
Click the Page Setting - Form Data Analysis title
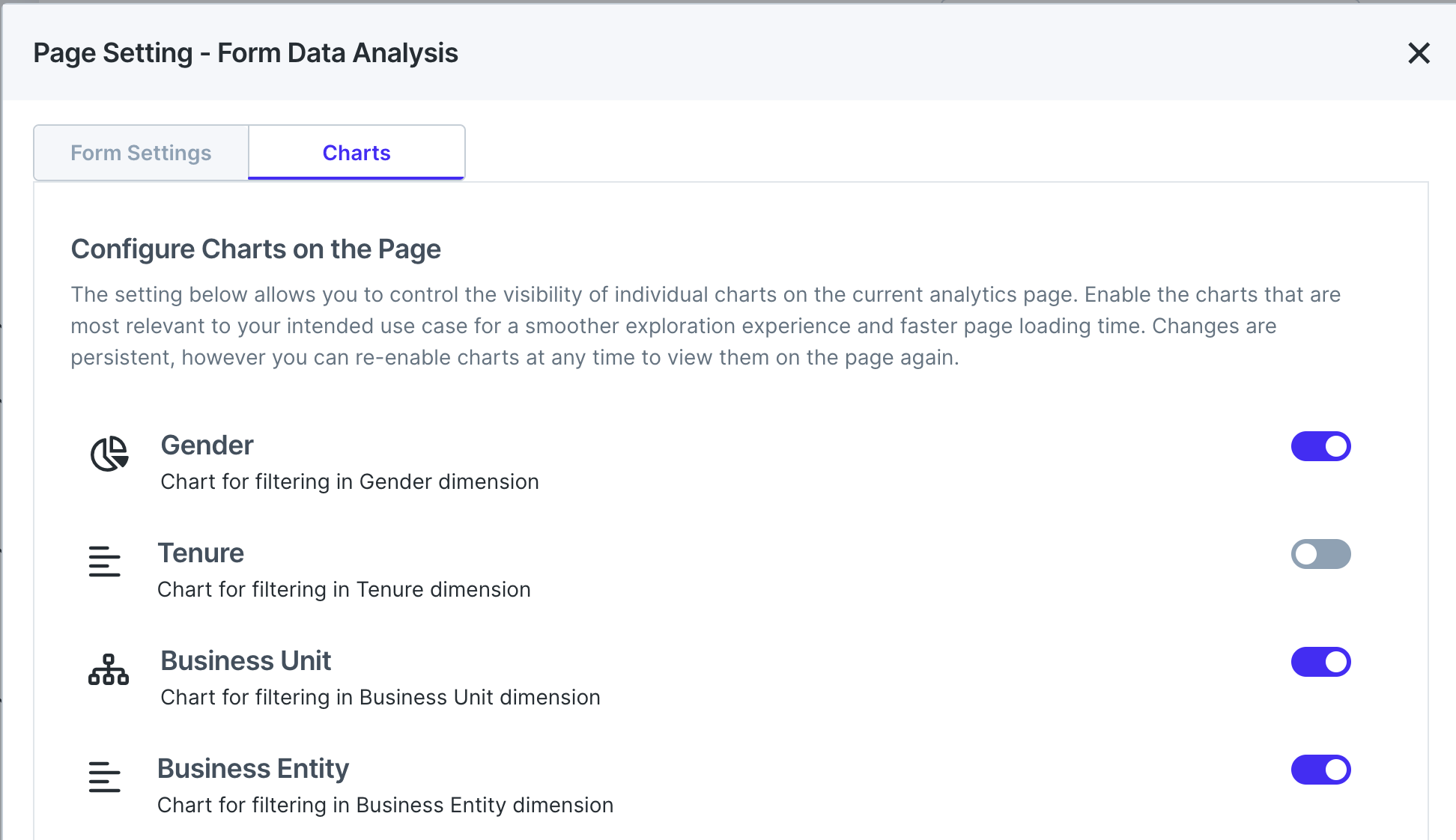tap(246, 53)
